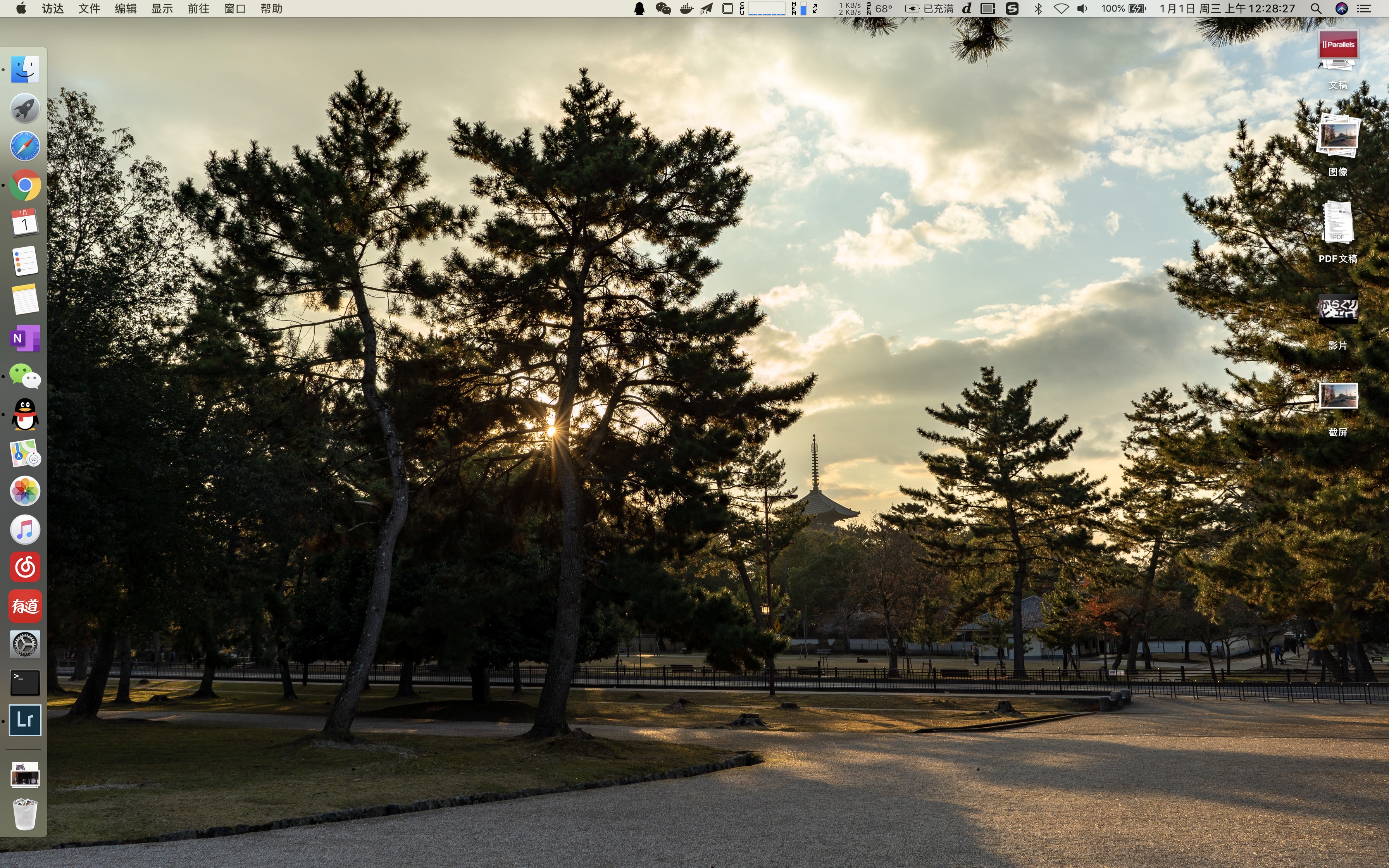1389x868 pixels.
Task: Open Spotlight search magnifier
Action: (x=1316, y=9)
